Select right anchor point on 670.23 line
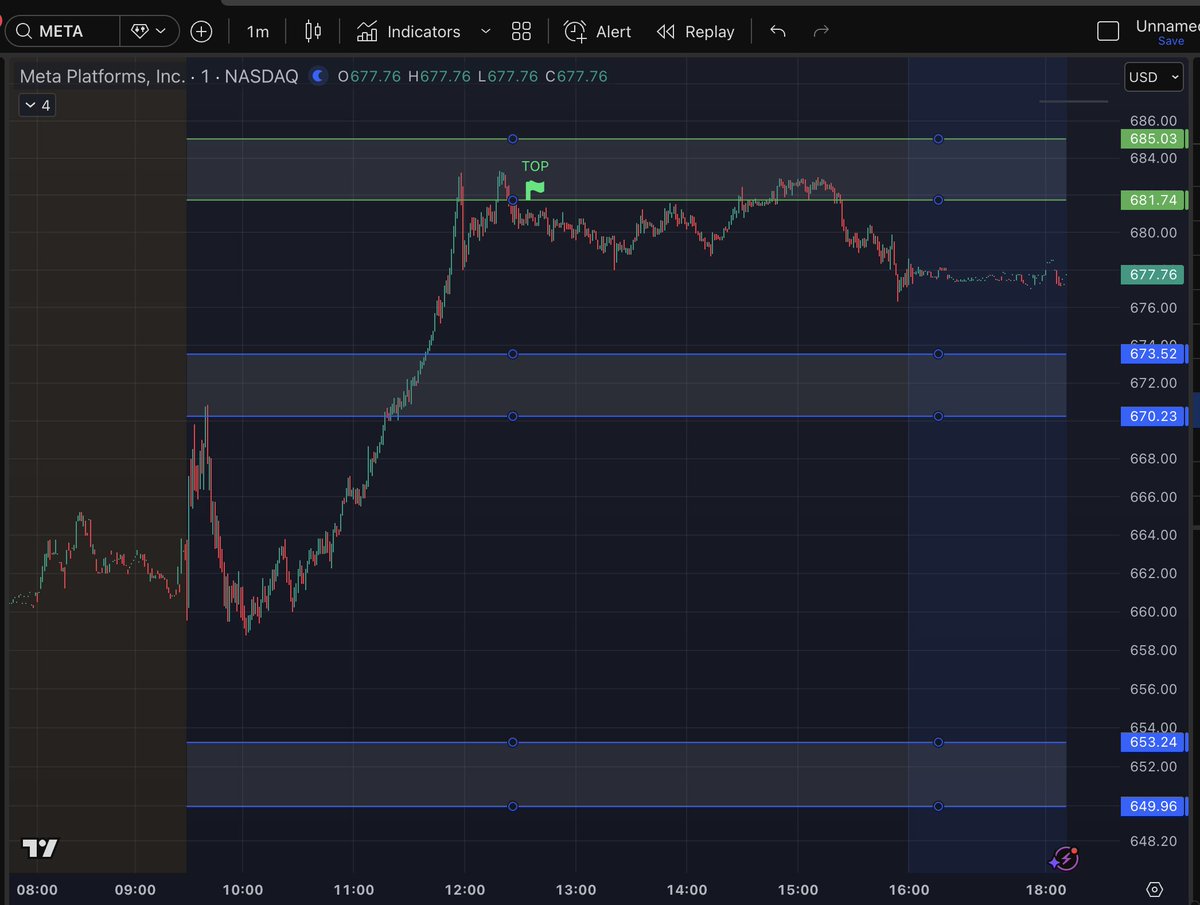This screenshot has height=905, width=1200. pos(938,416)
